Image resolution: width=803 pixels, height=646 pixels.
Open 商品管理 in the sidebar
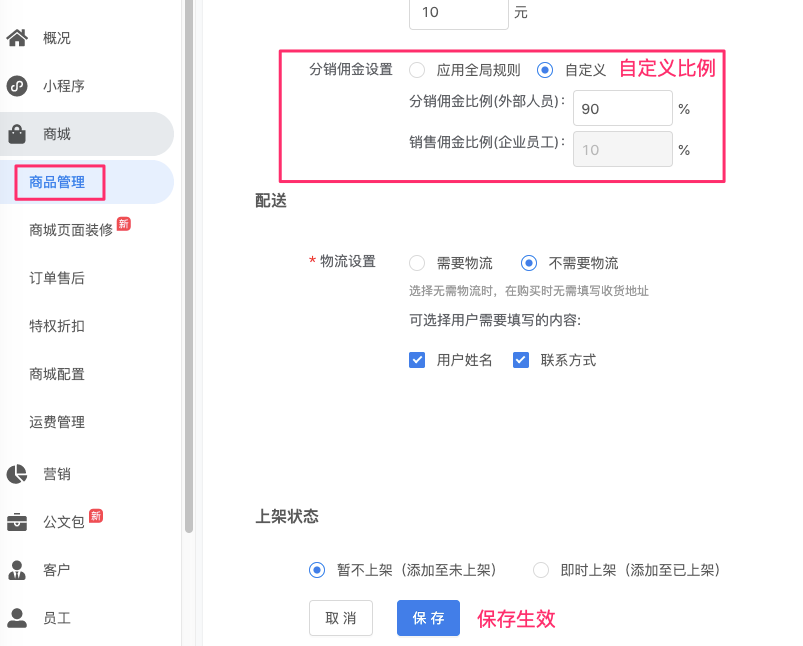tap(57, 182)
